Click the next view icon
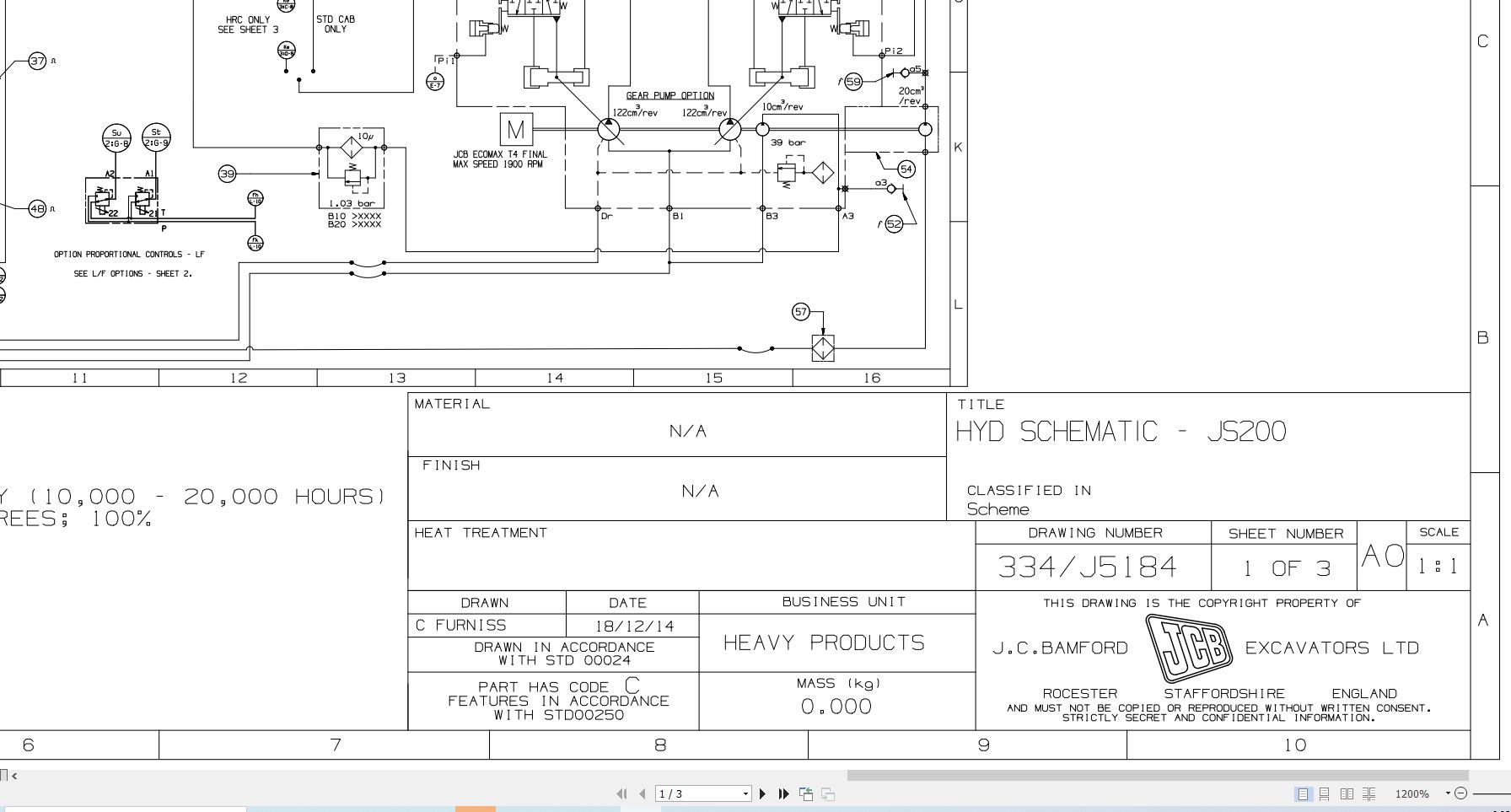This screenshot has height=812, width=1511. coord(828,793)
